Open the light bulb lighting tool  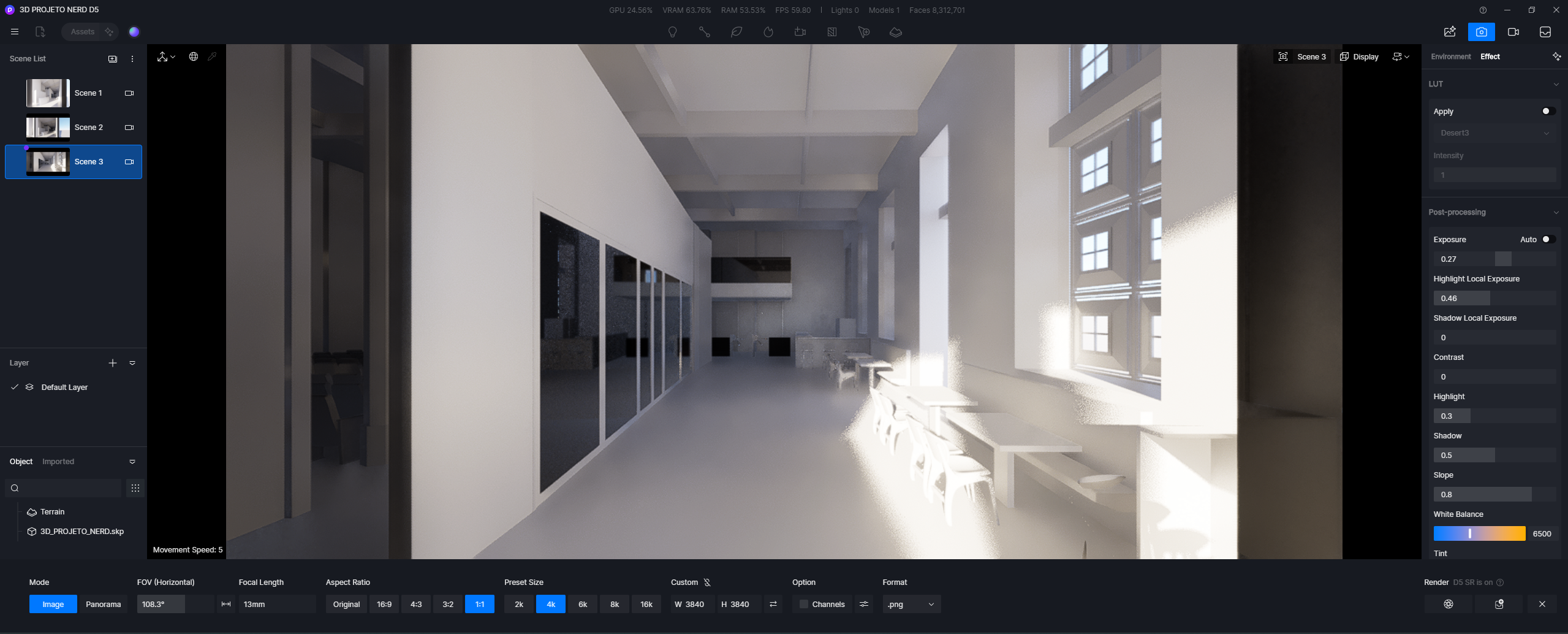pyautogui.click(x=672, y=32)
